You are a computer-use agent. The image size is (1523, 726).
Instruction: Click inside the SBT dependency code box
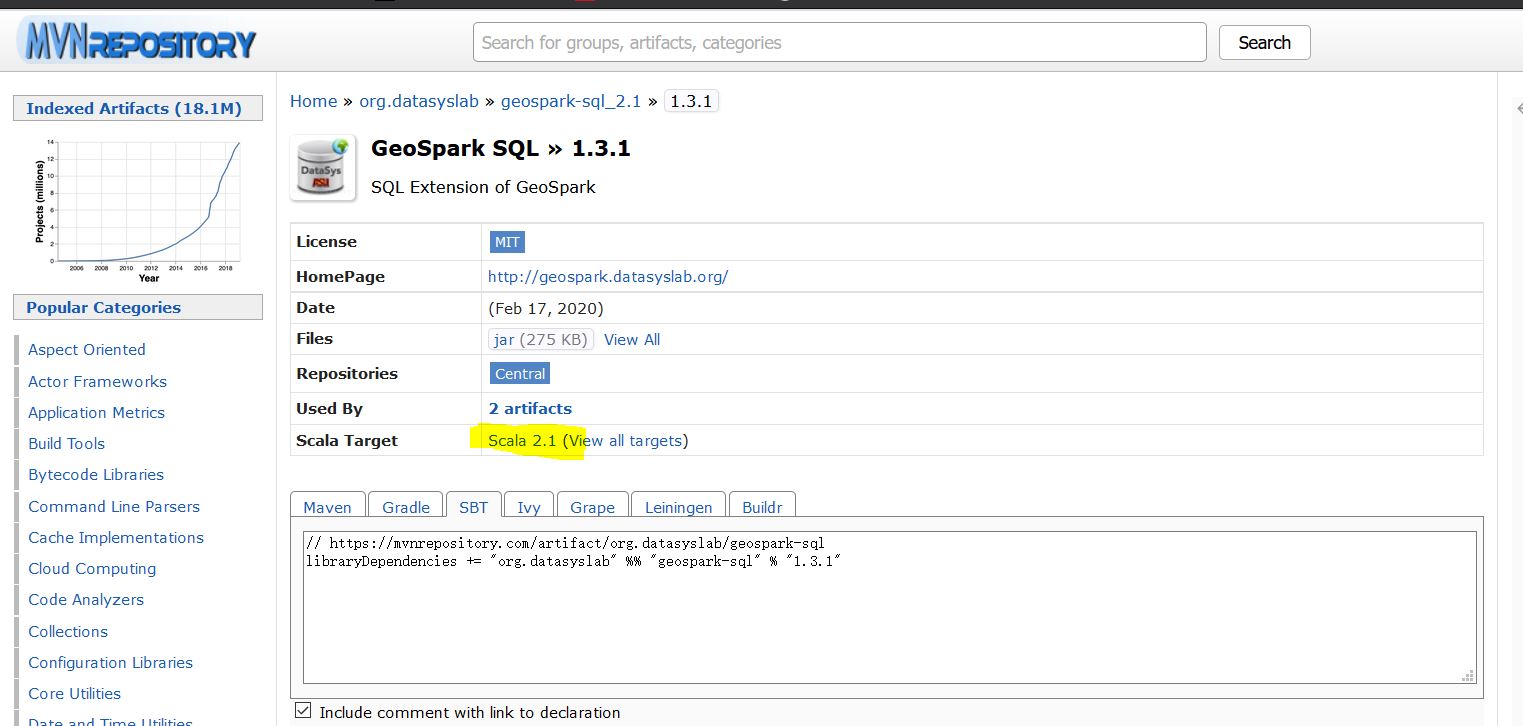coord(889,608)
